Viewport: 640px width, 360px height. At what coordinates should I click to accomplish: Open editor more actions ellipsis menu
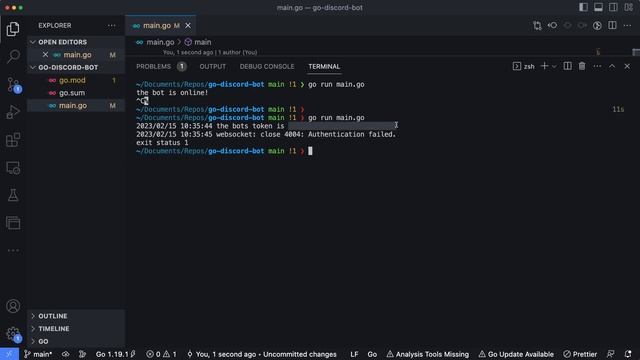tap(627, 25)
